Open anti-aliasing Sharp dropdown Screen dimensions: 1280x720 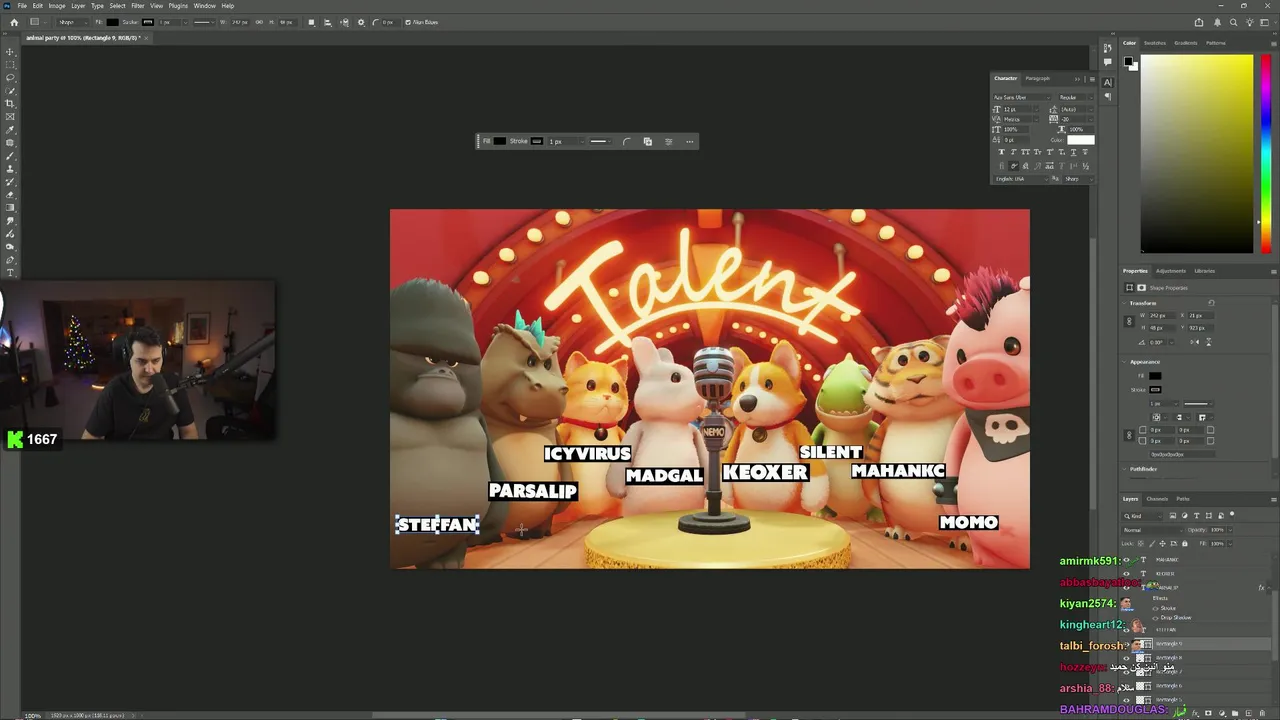click(1078, 179)
